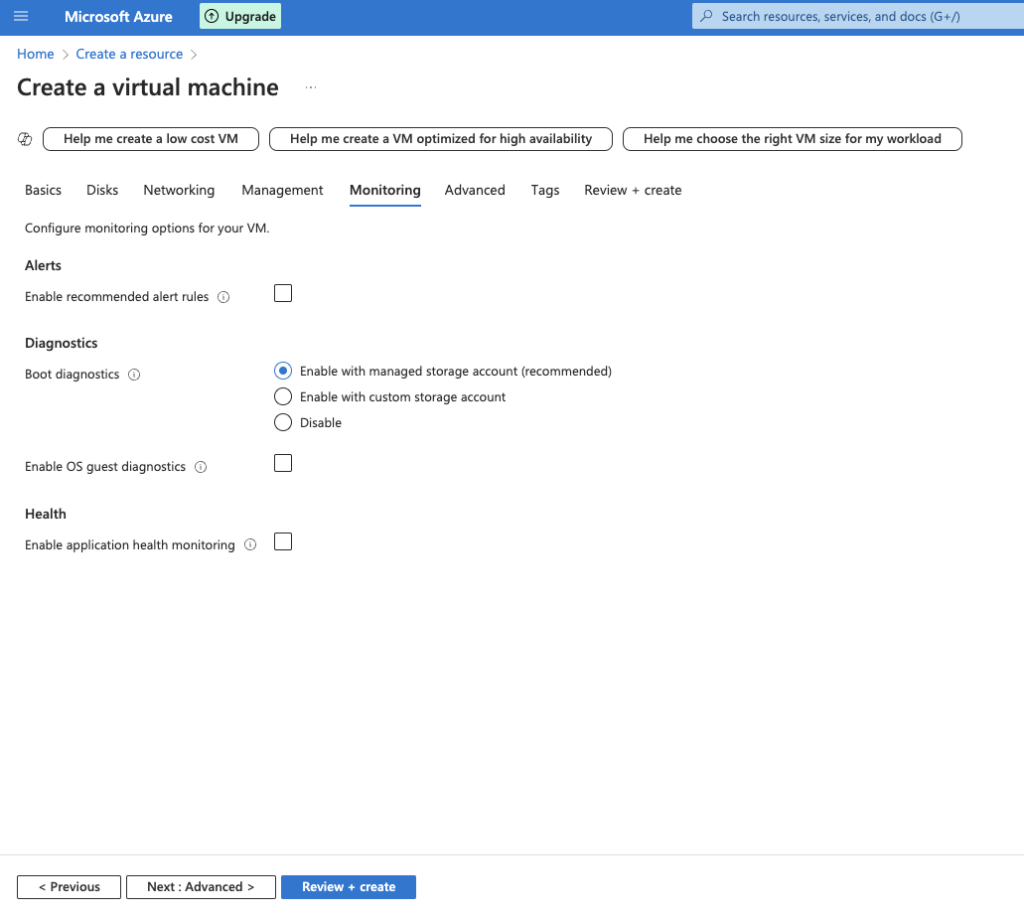Viewport: 1024px width, 916px height.
Task: Go to Home breadcrumb link
Action: pyautogui.click(x=35, y=54)
